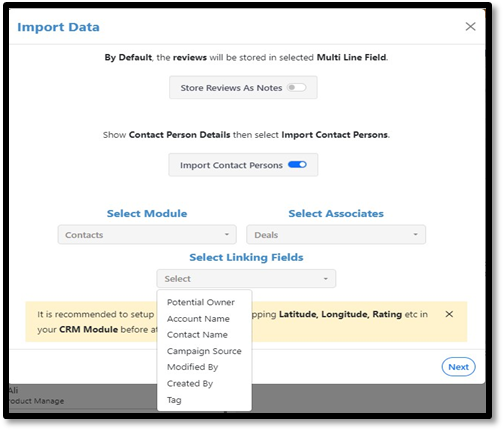
Task: Collapse the Select Linking Fields dropdown
Action: pos(246,279)
